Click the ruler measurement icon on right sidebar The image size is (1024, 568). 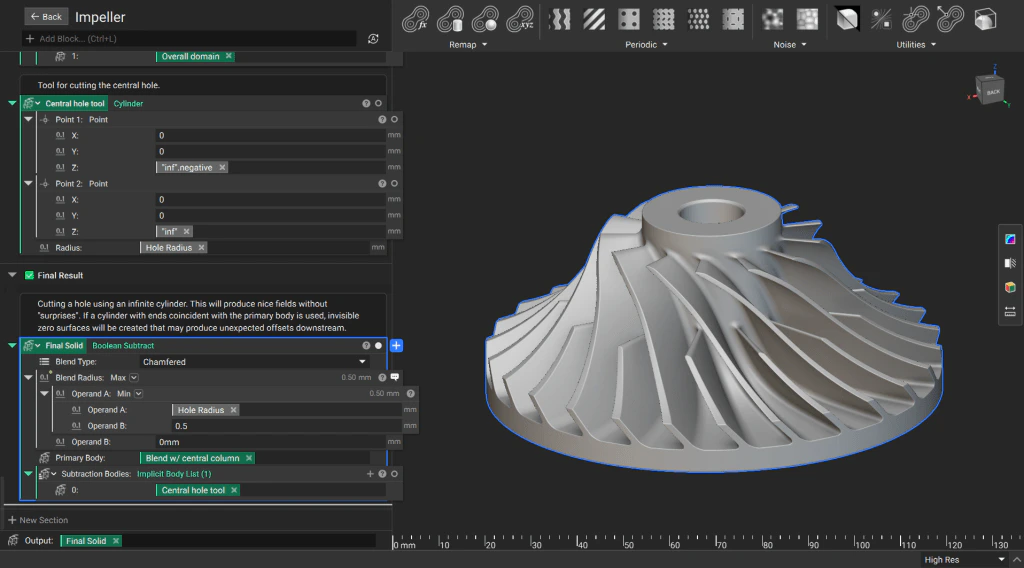(1009, 312)
